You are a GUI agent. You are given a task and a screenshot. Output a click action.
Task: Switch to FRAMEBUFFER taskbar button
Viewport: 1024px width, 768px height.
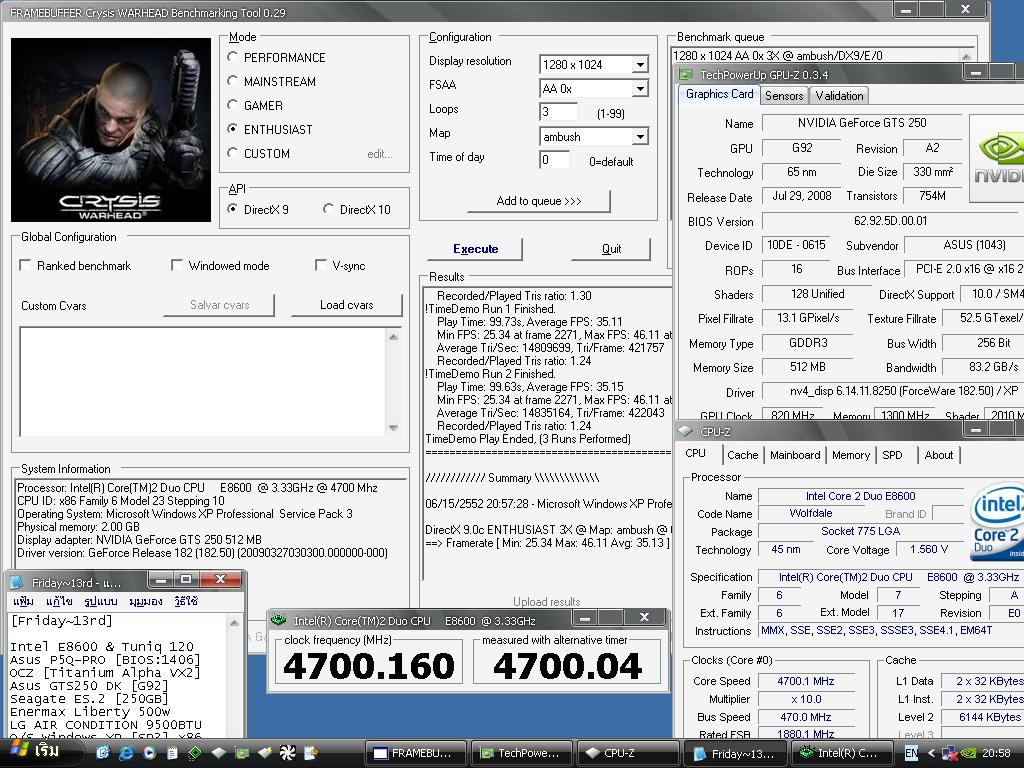click(x=415, y=753)
